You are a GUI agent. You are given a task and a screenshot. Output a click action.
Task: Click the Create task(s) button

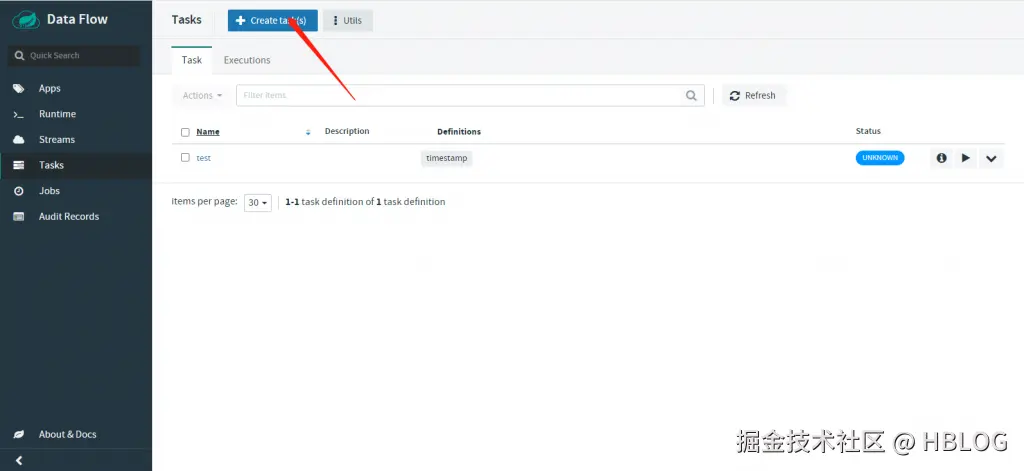click(272, 20)
